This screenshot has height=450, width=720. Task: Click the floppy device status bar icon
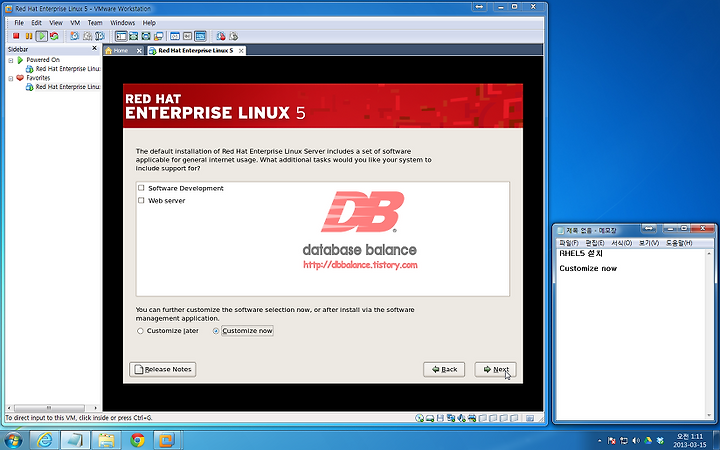point(440,418)
